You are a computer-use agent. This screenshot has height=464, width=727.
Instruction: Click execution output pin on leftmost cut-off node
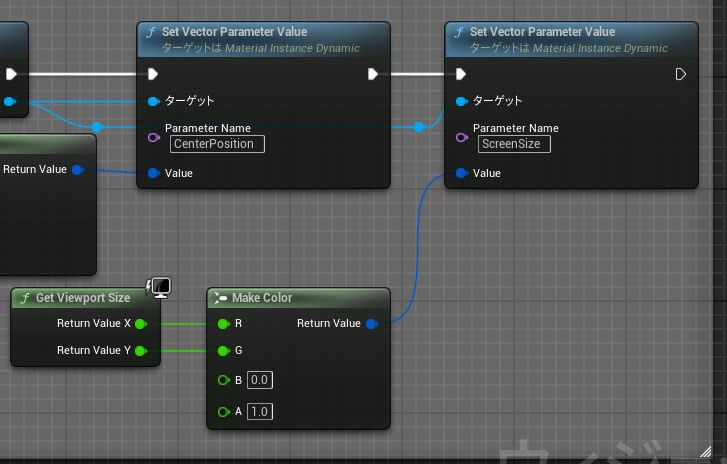tap(11, 74)
